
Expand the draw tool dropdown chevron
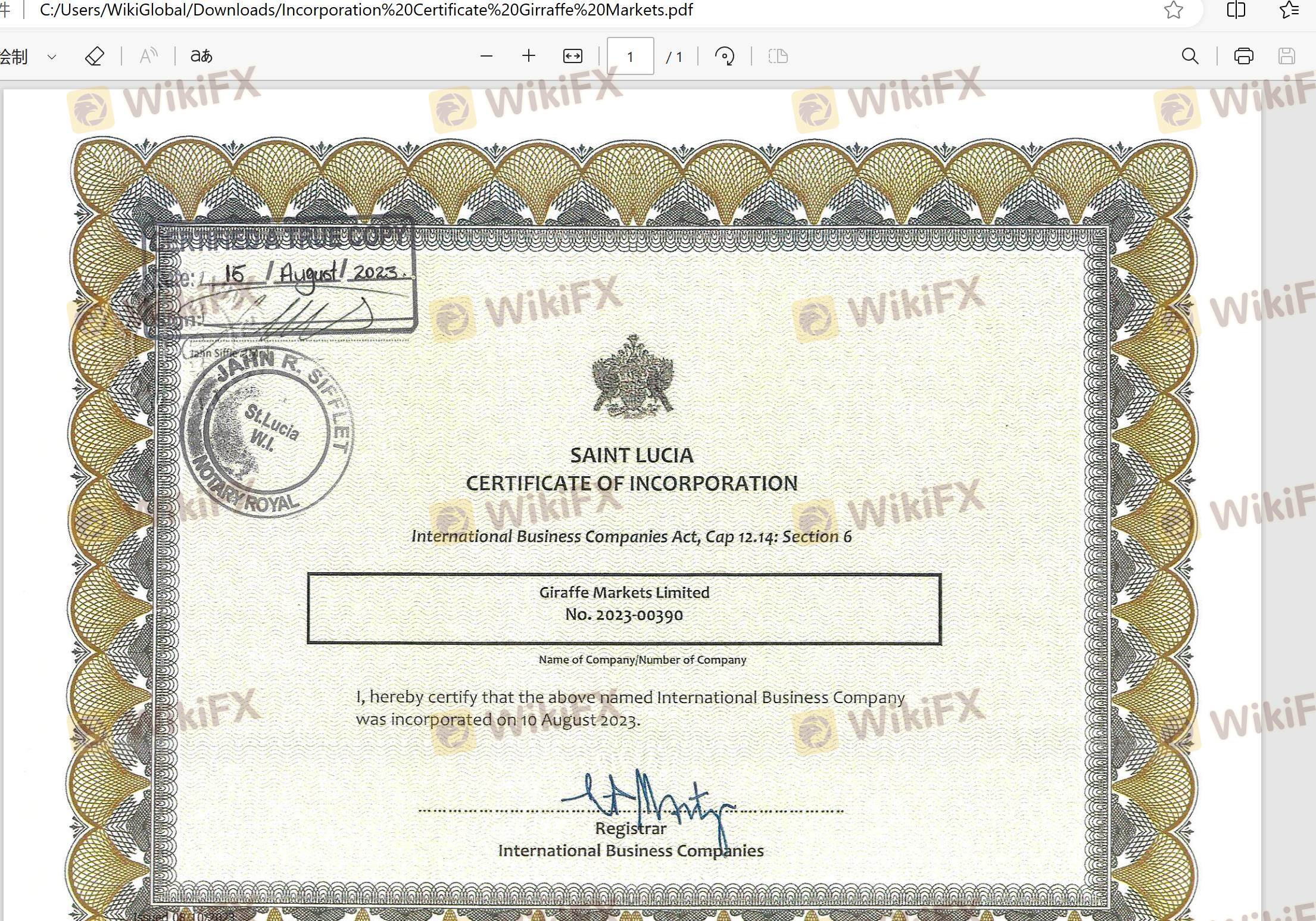click(52, 57)
